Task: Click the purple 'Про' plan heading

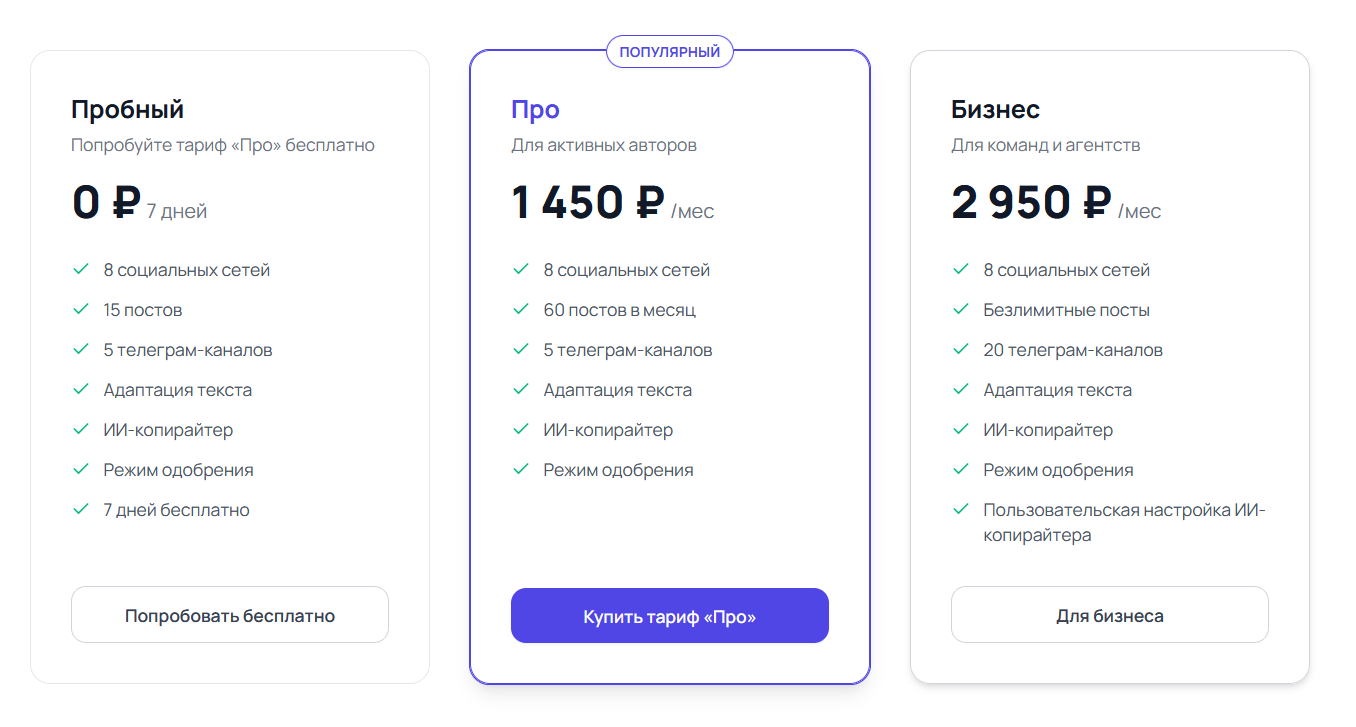Action: pos(535,109)
